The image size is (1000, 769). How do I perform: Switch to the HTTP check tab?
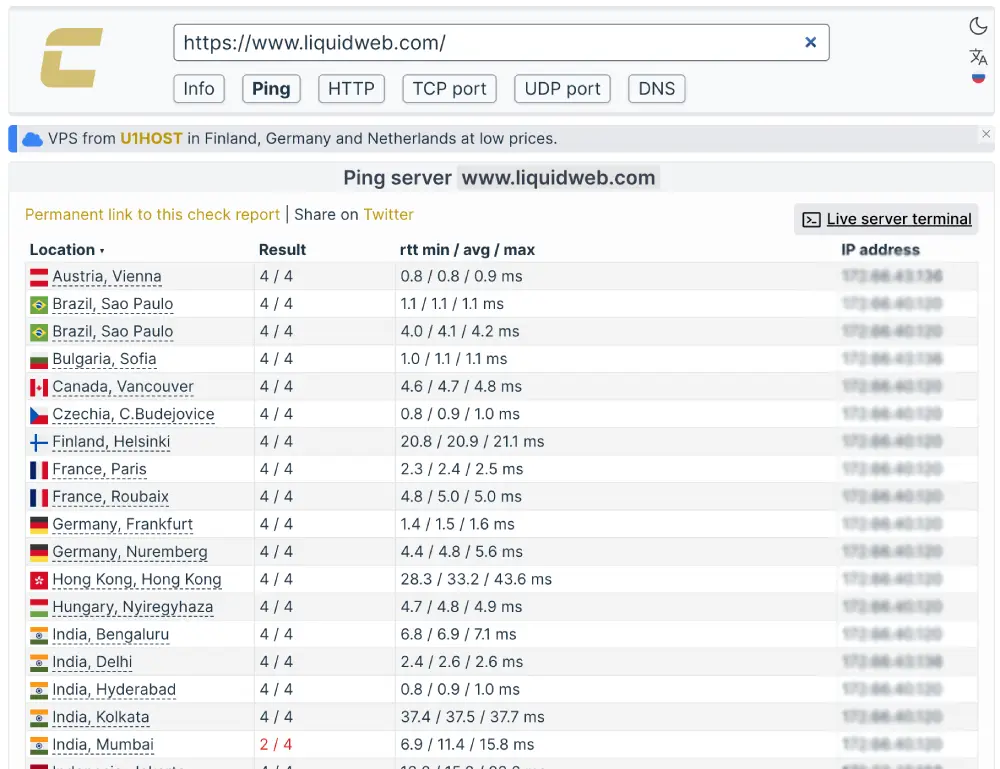[x=351, y=89]
